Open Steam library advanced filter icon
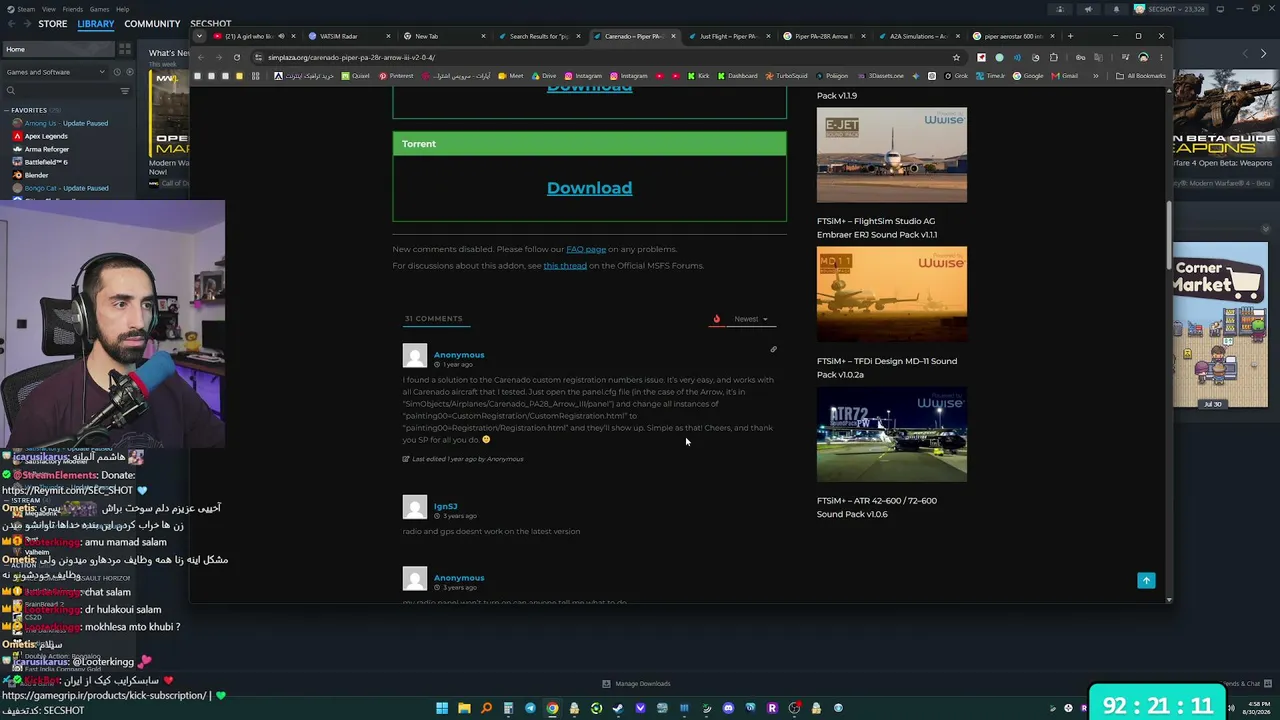 pyautogui.click(x=125, y=91)
